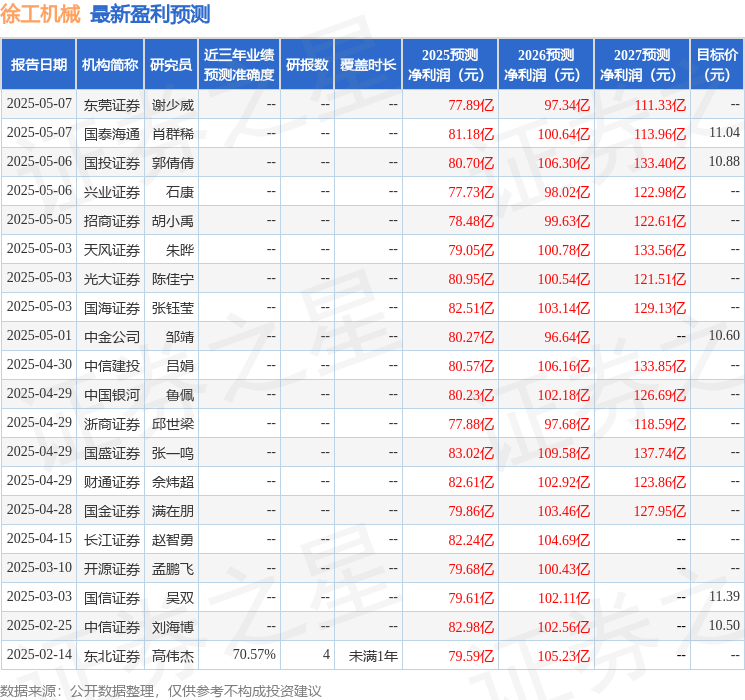Click the 70.57% accuracy value
Screen dimensions: 745x700
pos(254,655)
